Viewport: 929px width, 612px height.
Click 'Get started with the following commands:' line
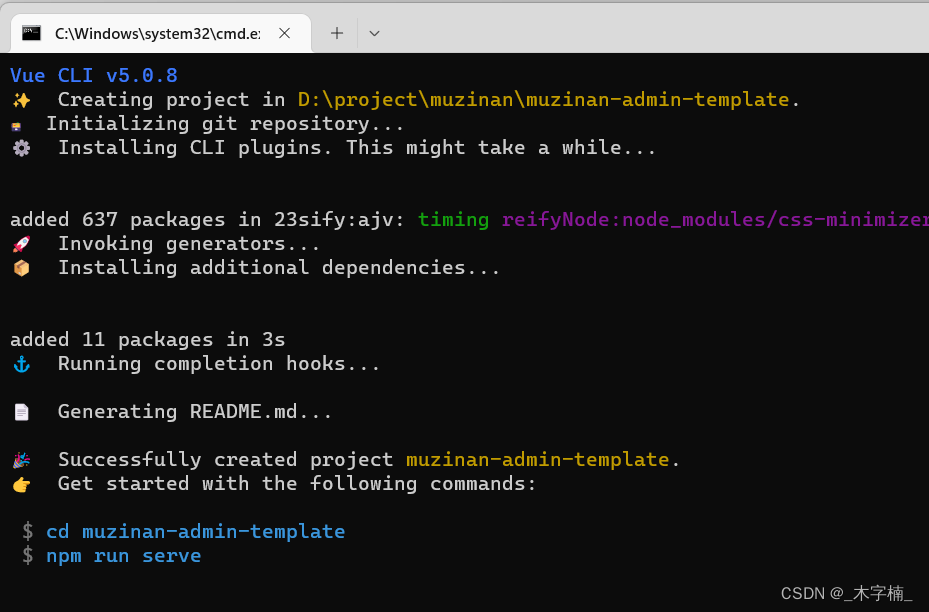coord(297,483)
